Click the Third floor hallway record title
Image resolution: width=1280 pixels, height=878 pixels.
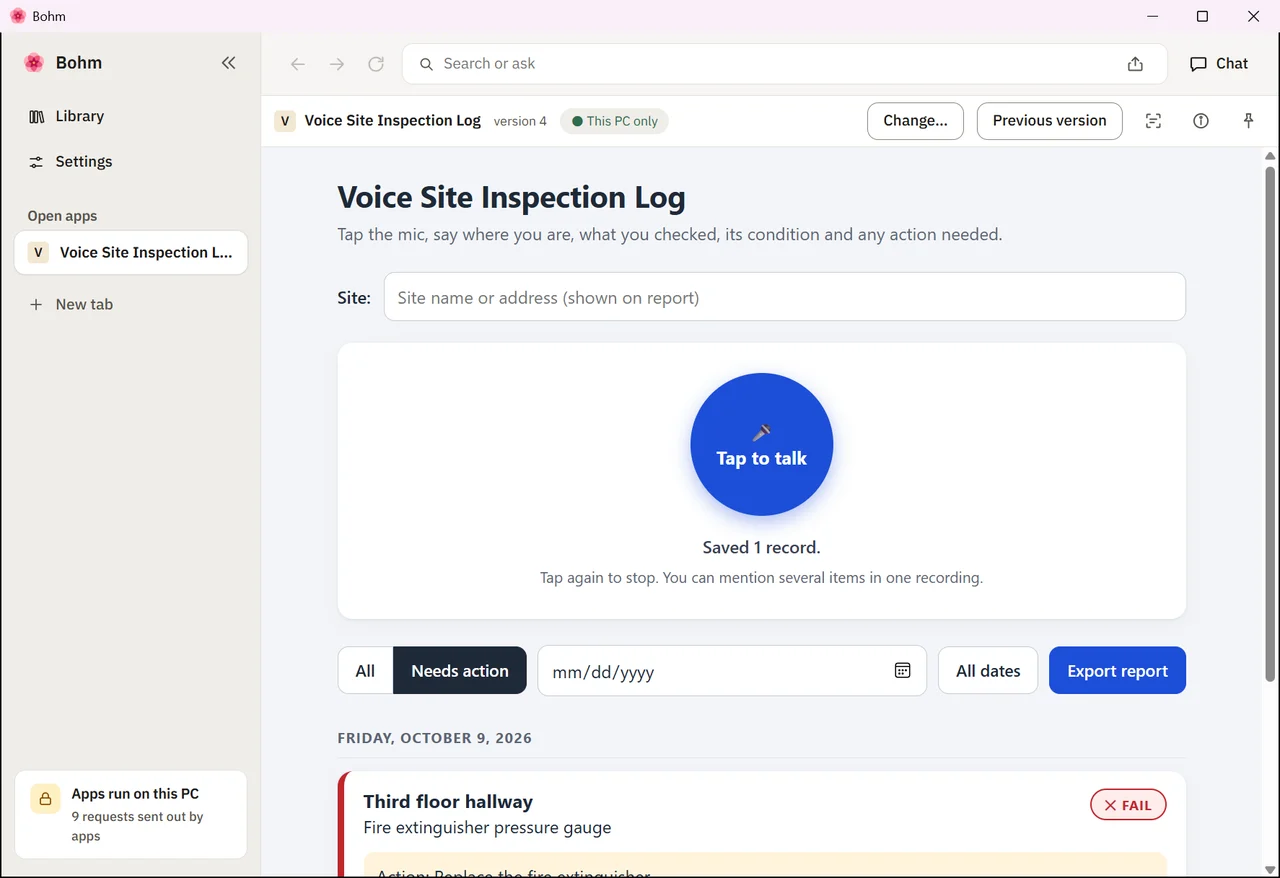pyautogui.click(x=448, y=801)
